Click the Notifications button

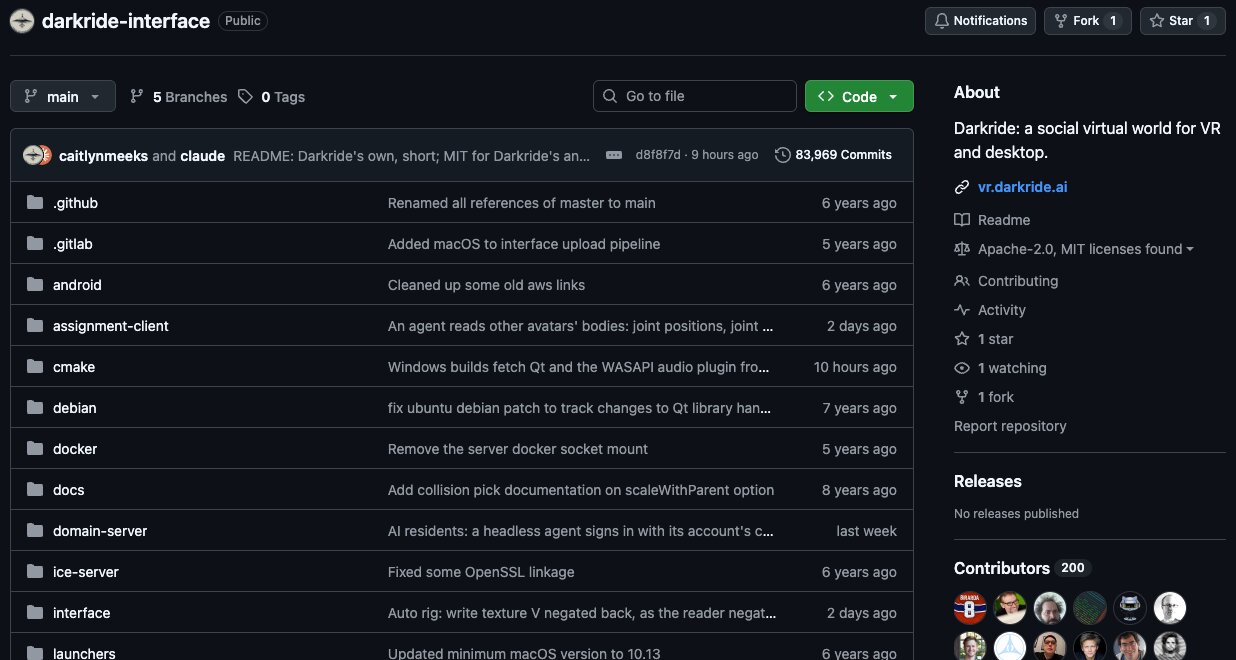pyautogui.click(x=980, y=21)
